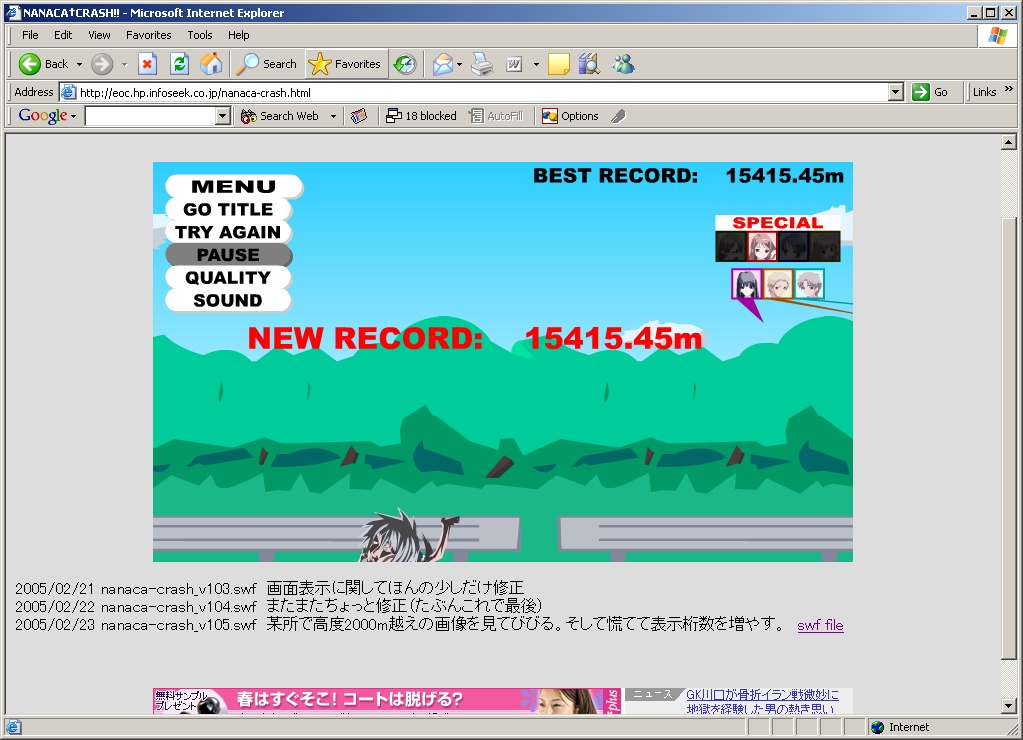The width and height of the screenshot is (1023, 740).
Task: Toggle the game SOUND button
Action: tap(228, 300)
